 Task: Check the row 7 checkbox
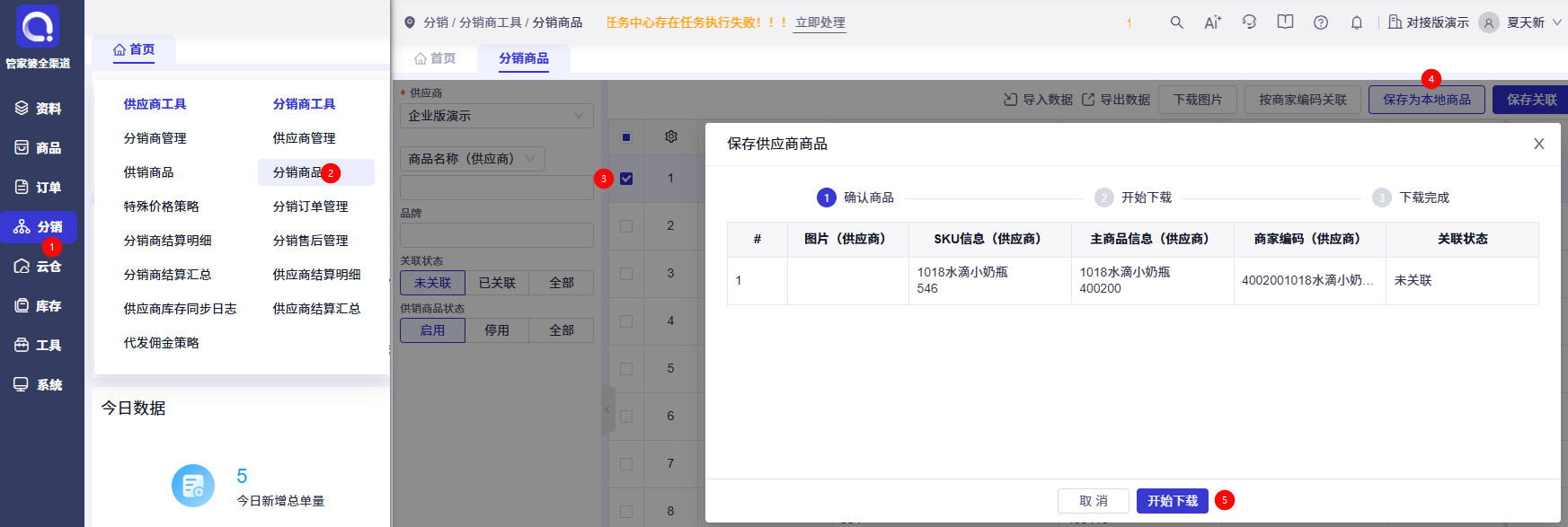pyautogui.click(x=626, y=464)
